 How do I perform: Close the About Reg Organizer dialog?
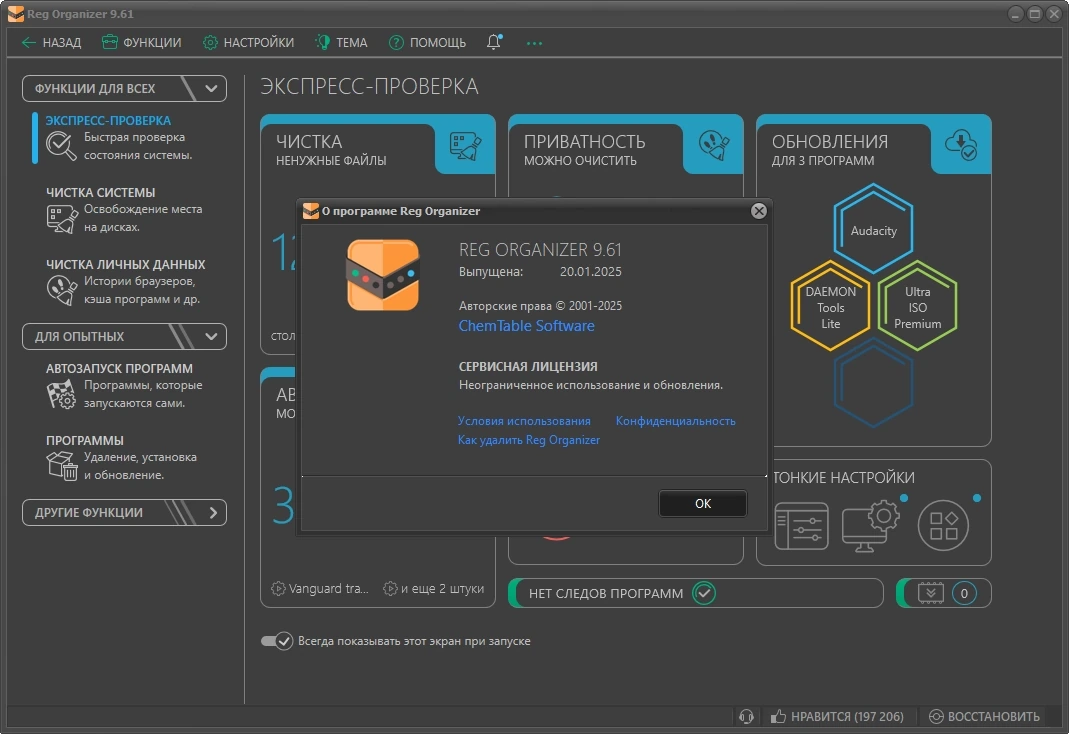(759, 211)
